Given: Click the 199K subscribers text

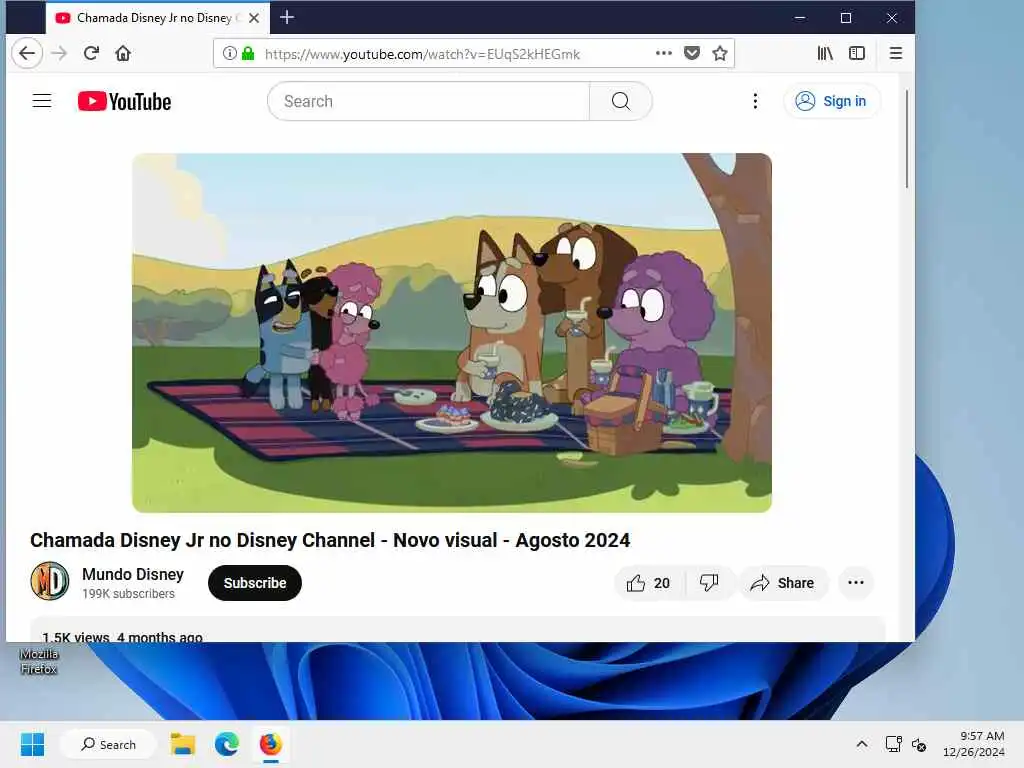Looking at the screenshot, I should pos(129,594).
